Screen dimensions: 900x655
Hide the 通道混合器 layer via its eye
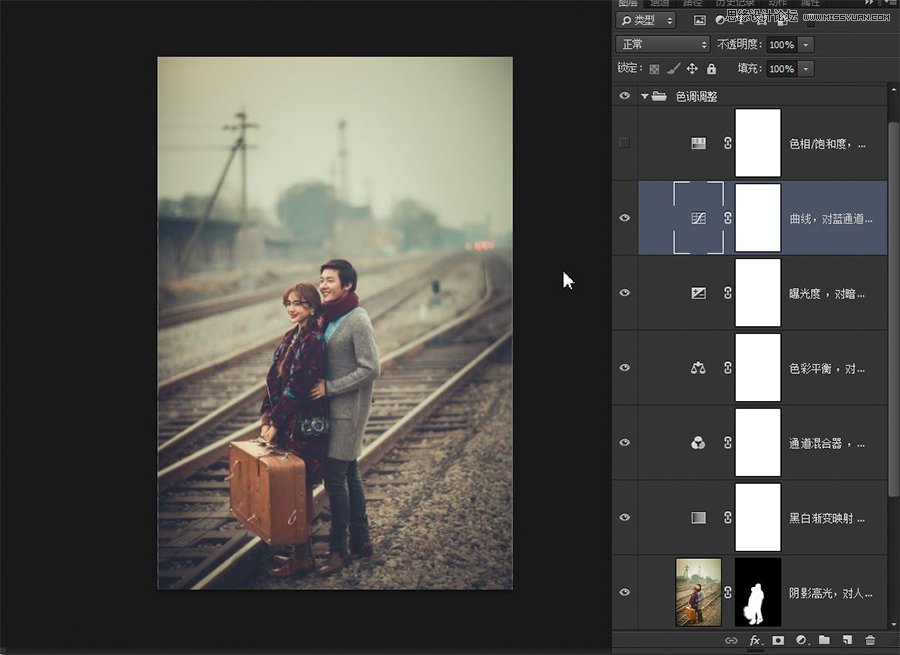click(624, 443)
